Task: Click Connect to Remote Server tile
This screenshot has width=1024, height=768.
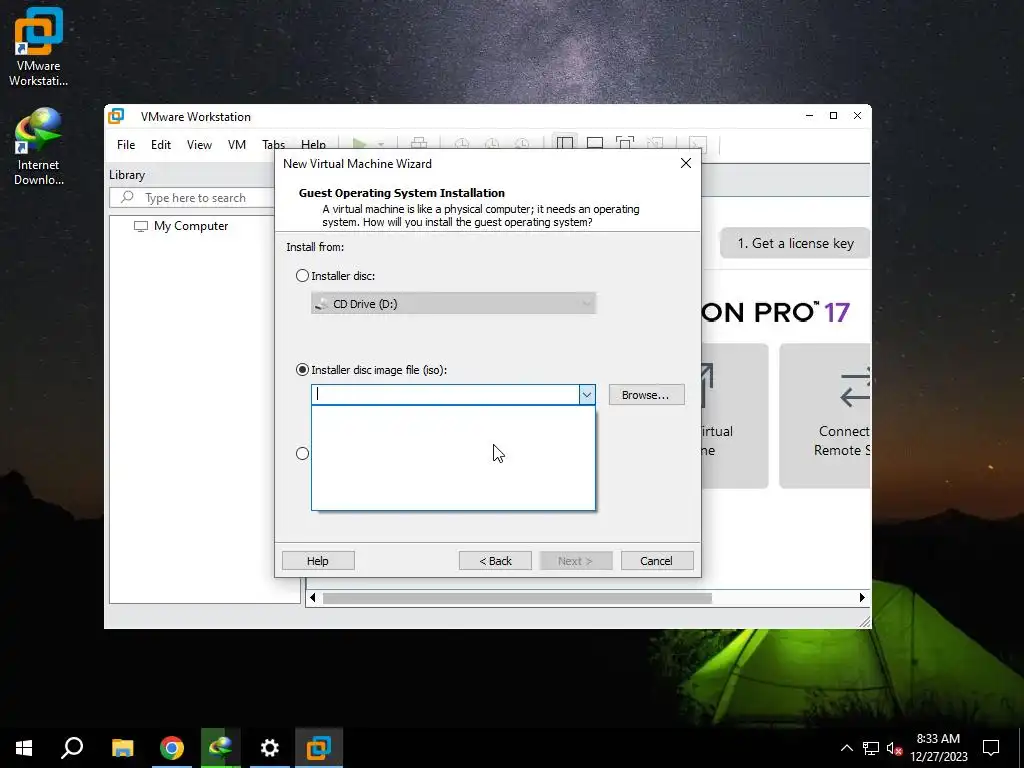Action: click(825, 415)
